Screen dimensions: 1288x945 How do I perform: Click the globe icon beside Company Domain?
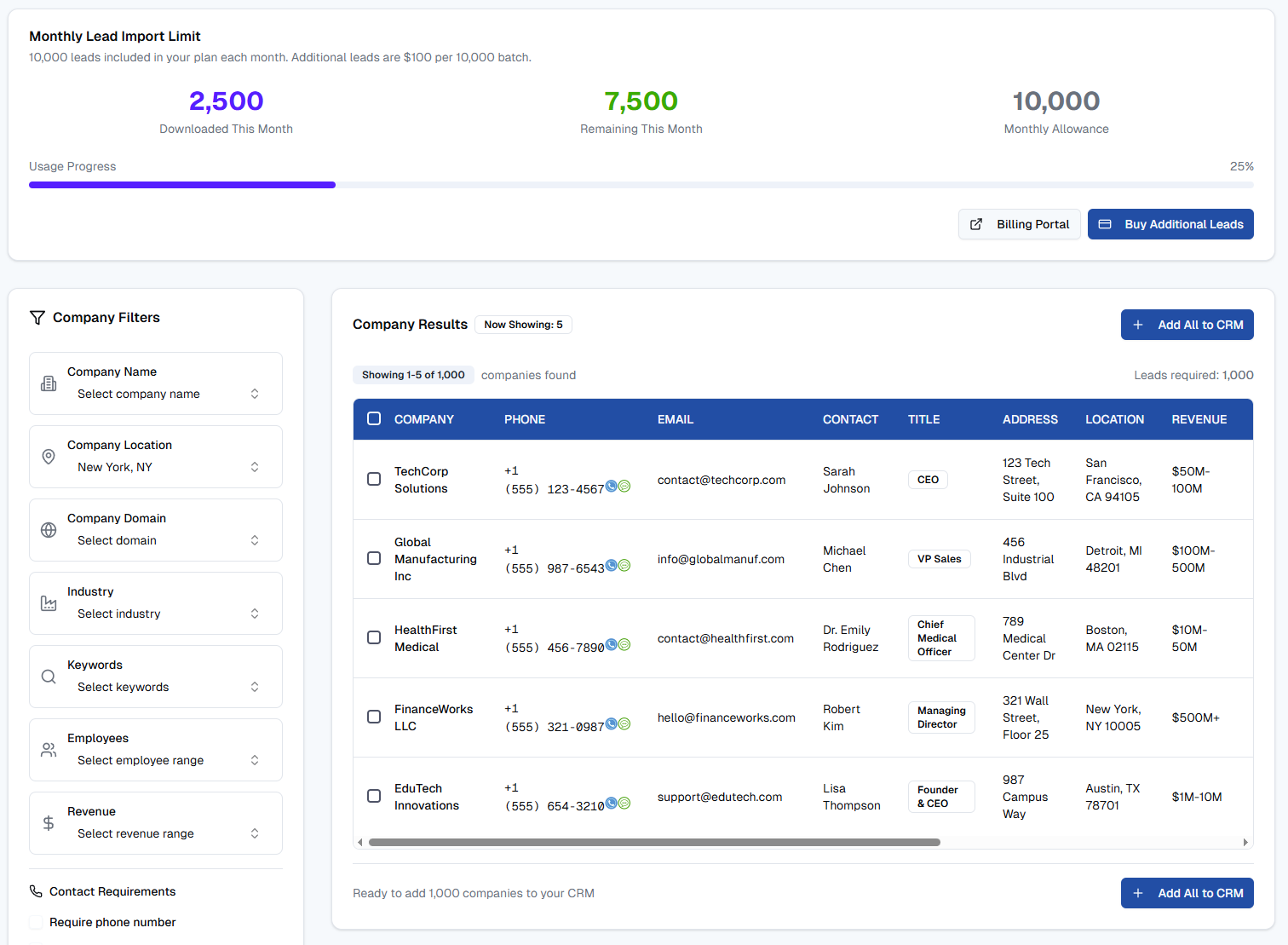(49, 530)
